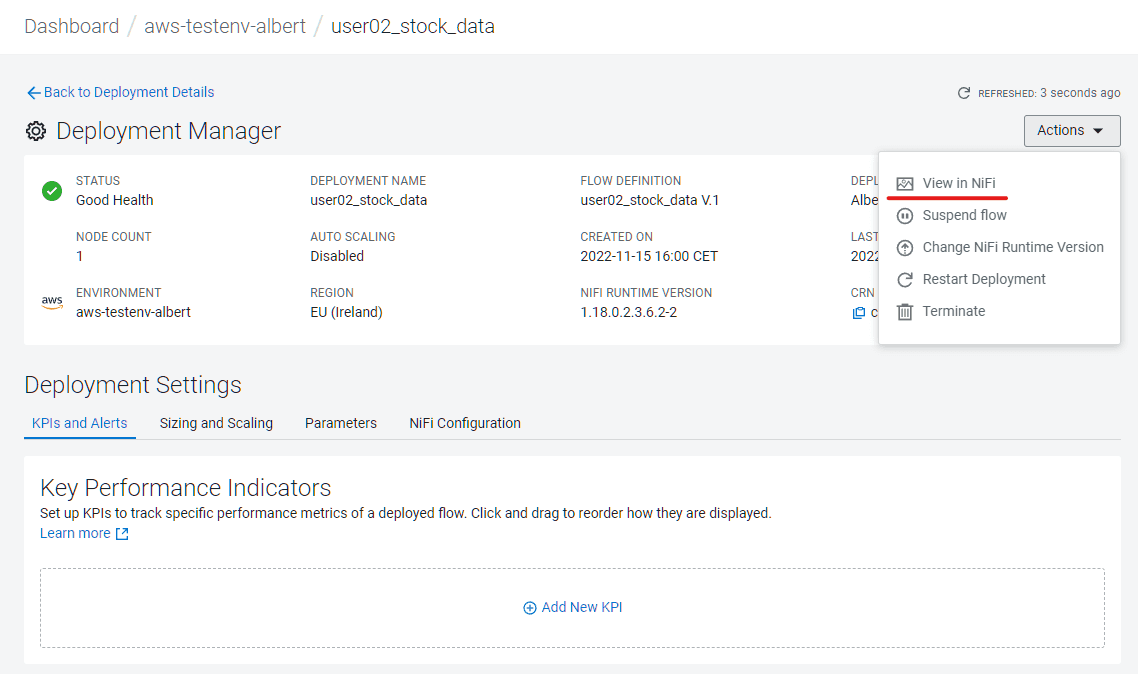Image resolution: width=1138 pixels, height=674 pixels.
Task: Click the Change NiFi Runtime Version icon
Action: tap(905, 248)
